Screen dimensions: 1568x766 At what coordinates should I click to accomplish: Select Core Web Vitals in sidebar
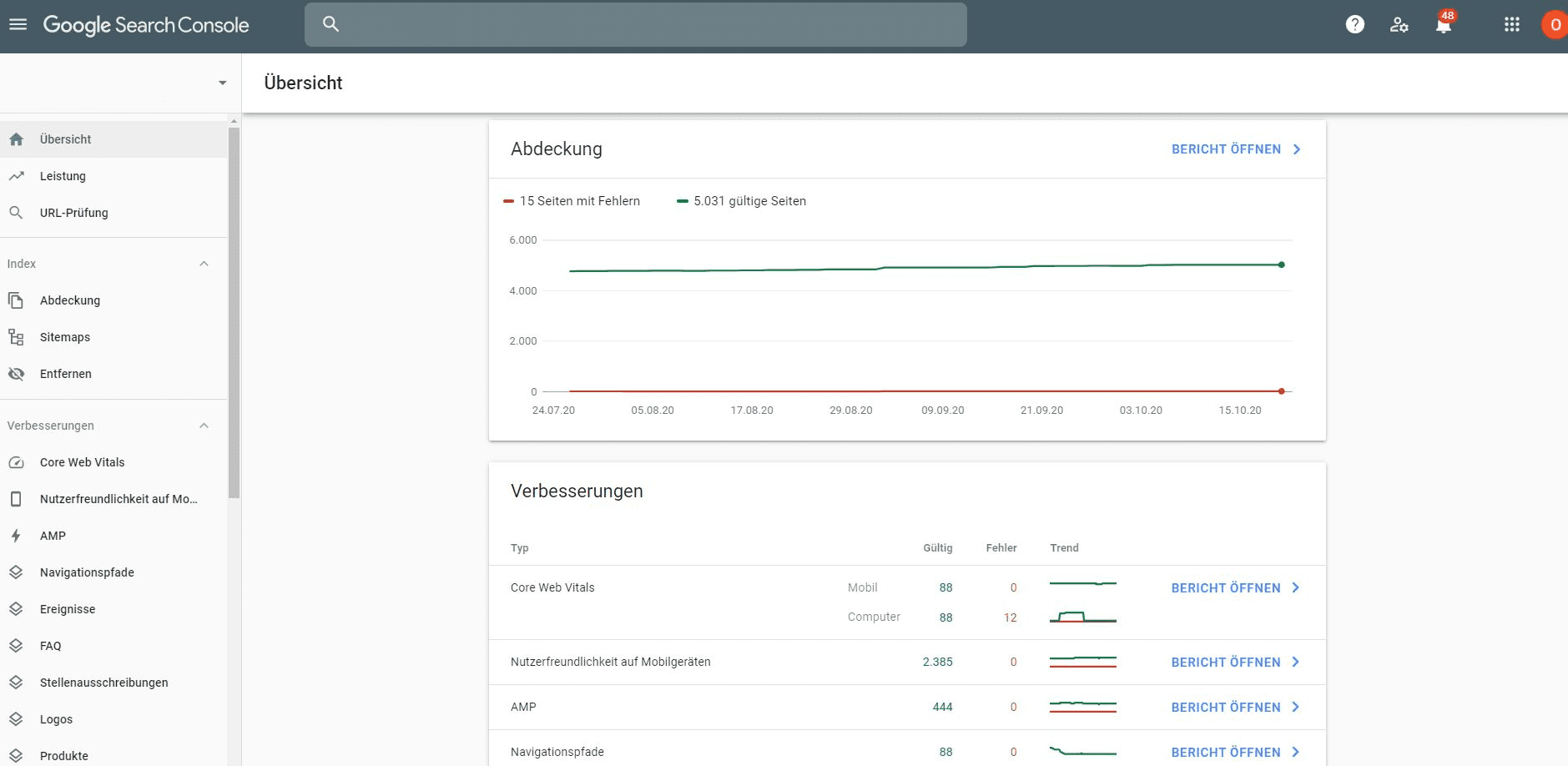coord(113,462)
